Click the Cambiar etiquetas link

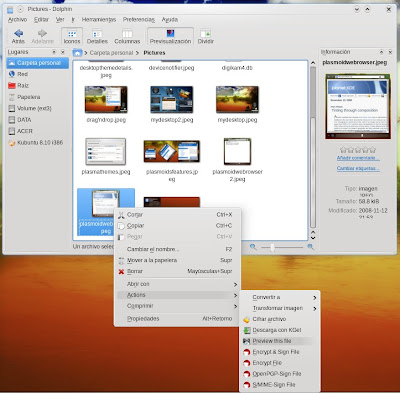tap(358, 168)
